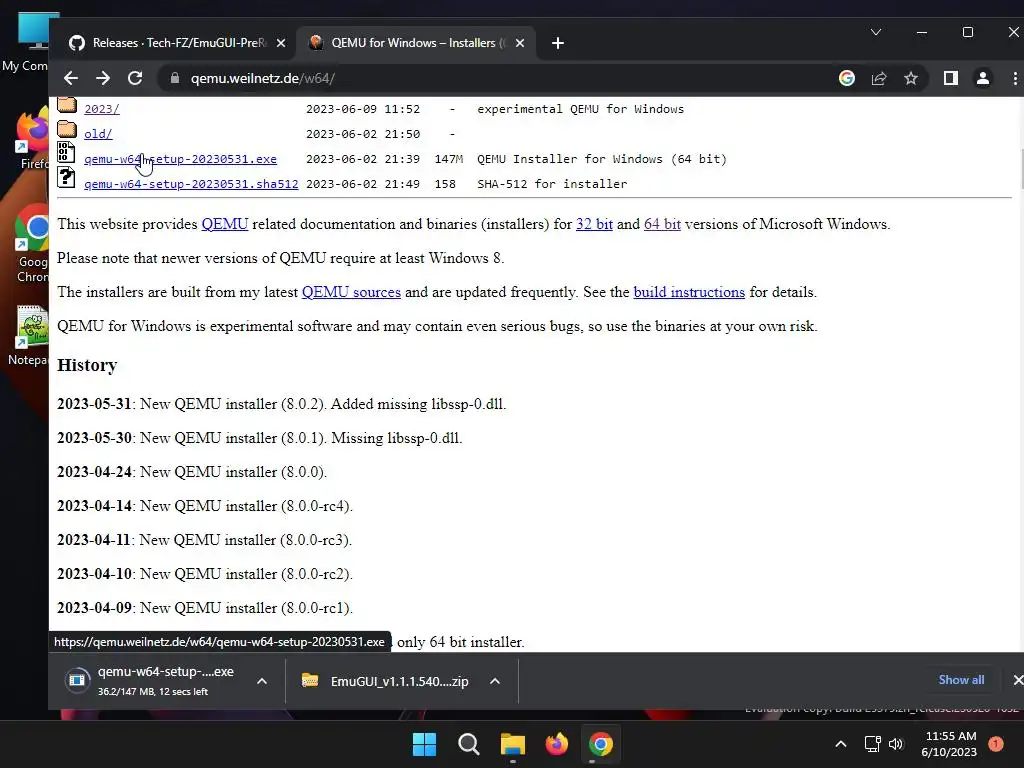Follow the QEMU link in first paragraph
The image size is (1024, 768).
click(225, 224)
